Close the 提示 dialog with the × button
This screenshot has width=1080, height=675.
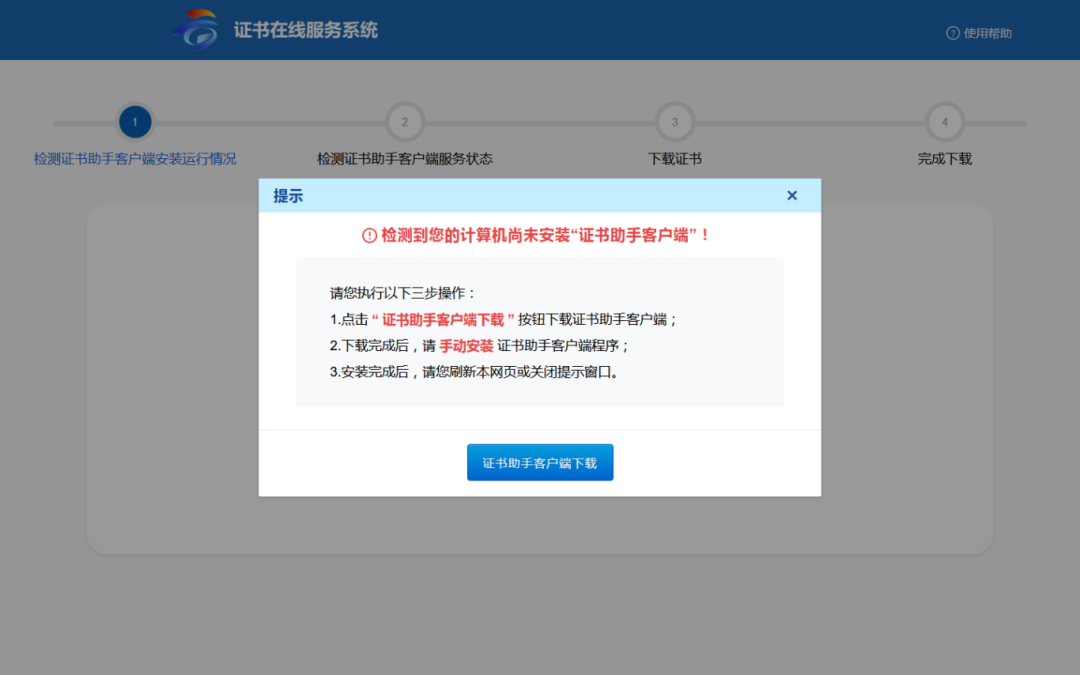point(792,195)
